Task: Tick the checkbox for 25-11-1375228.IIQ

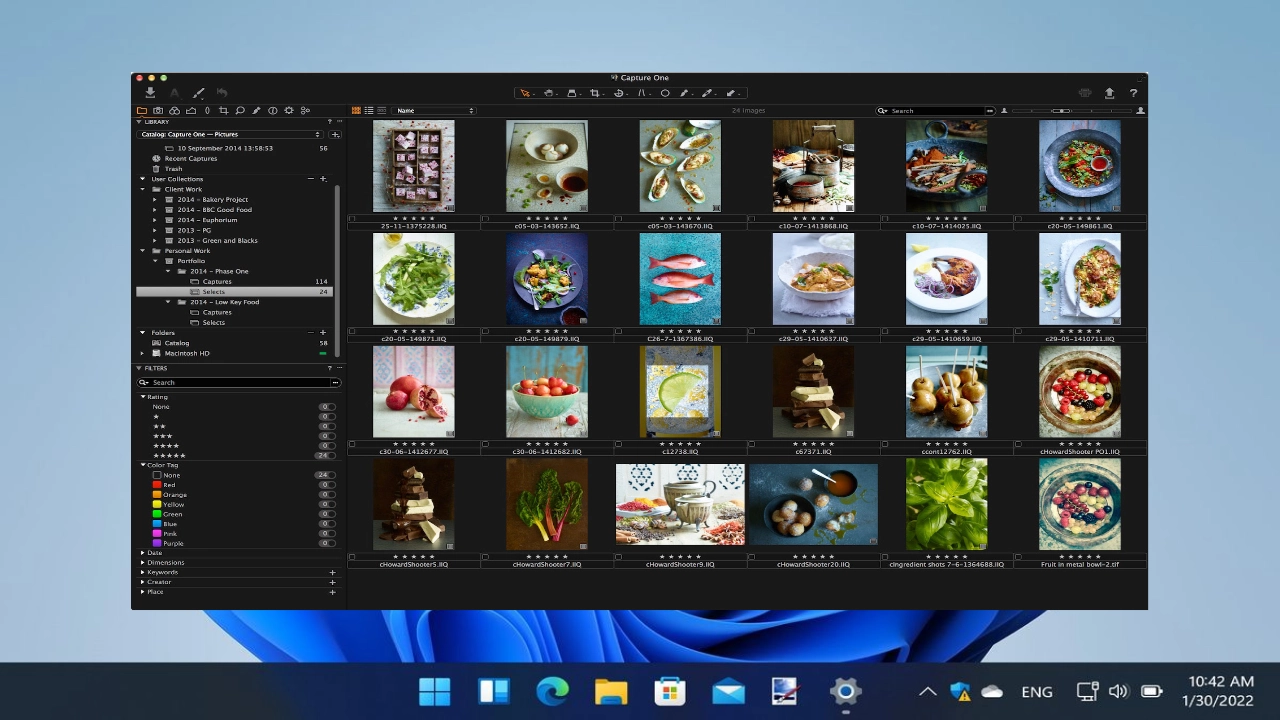Action: [x=352, y=218]
